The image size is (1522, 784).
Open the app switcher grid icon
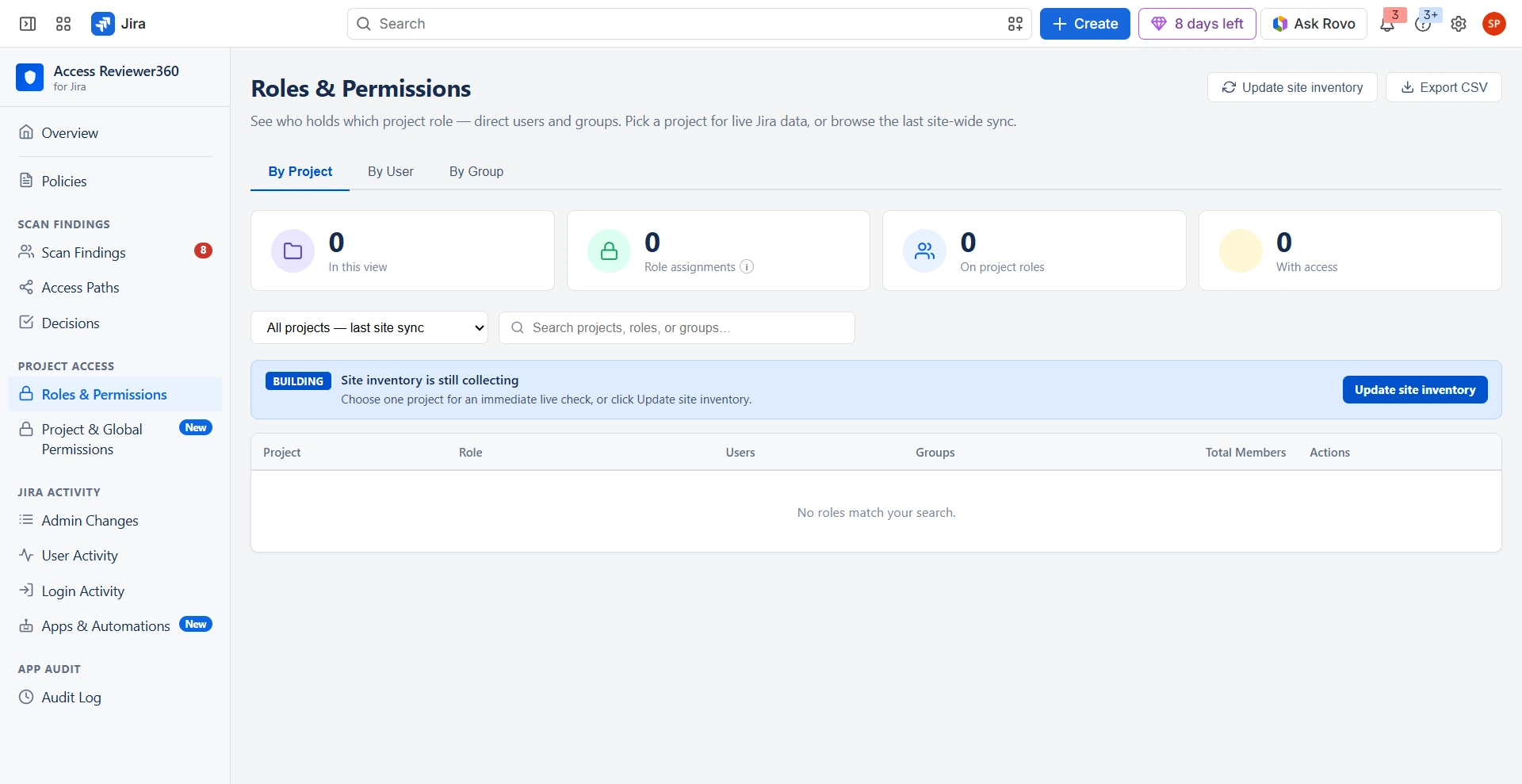click(63, 24)
